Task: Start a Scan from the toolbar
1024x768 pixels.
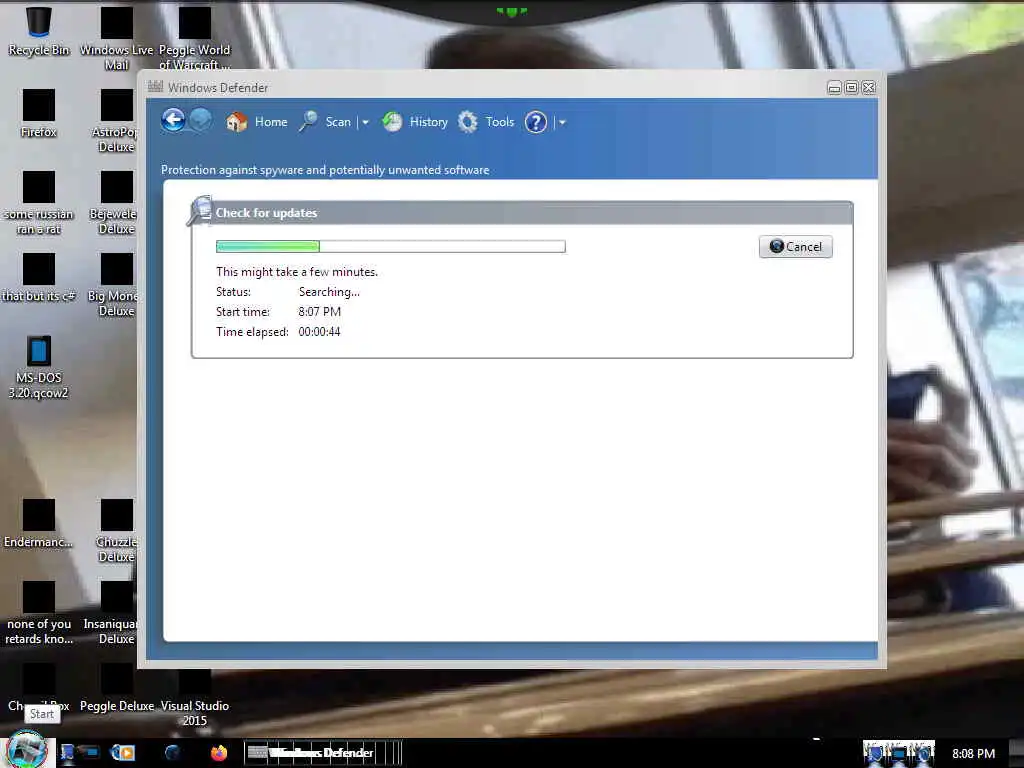Action: click(x=325, y=122)
